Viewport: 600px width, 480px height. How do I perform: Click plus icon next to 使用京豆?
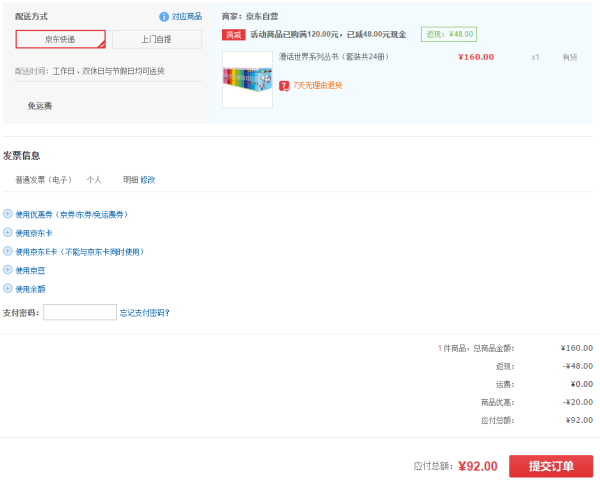pyautogui.click(x=8, y=269)
